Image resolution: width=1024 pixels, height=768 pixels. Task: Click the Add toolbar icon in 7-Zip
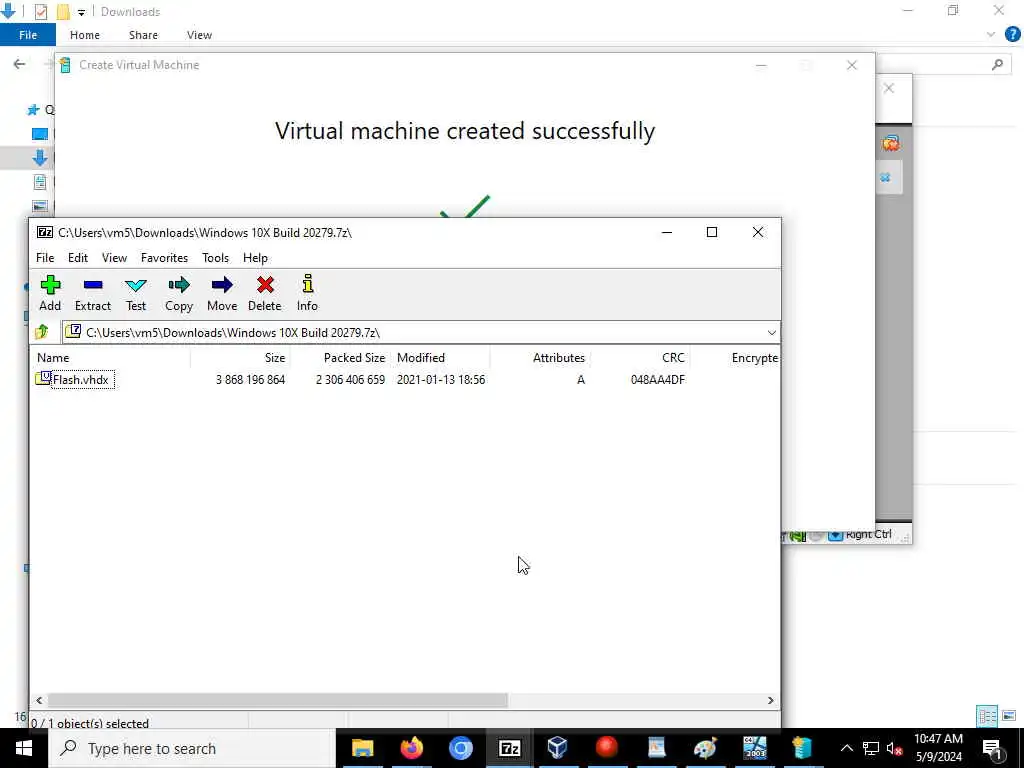(x=50, y=293)
